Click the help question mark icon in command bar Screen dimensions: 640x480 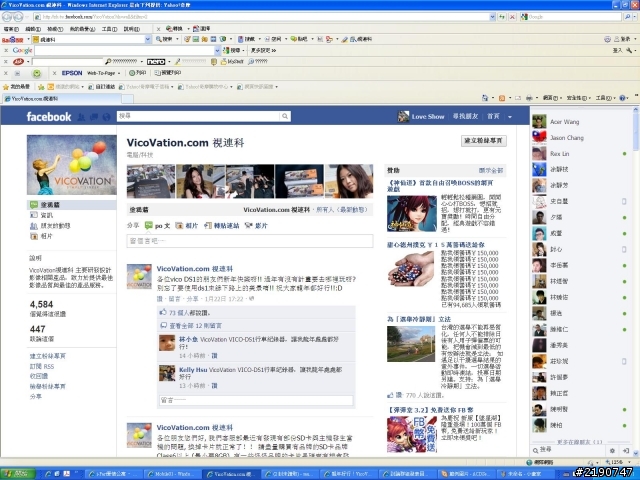click(x=622, y=98)
